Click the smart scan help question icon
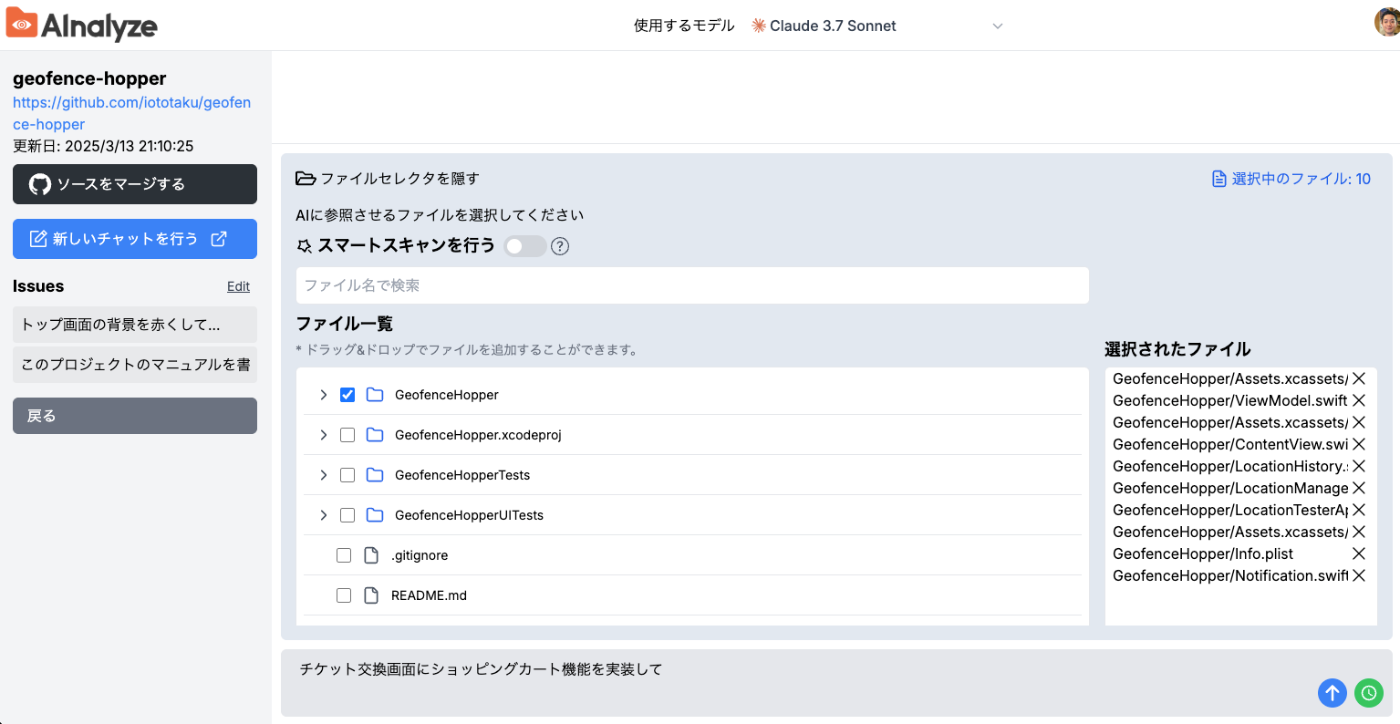 (560, 246)
